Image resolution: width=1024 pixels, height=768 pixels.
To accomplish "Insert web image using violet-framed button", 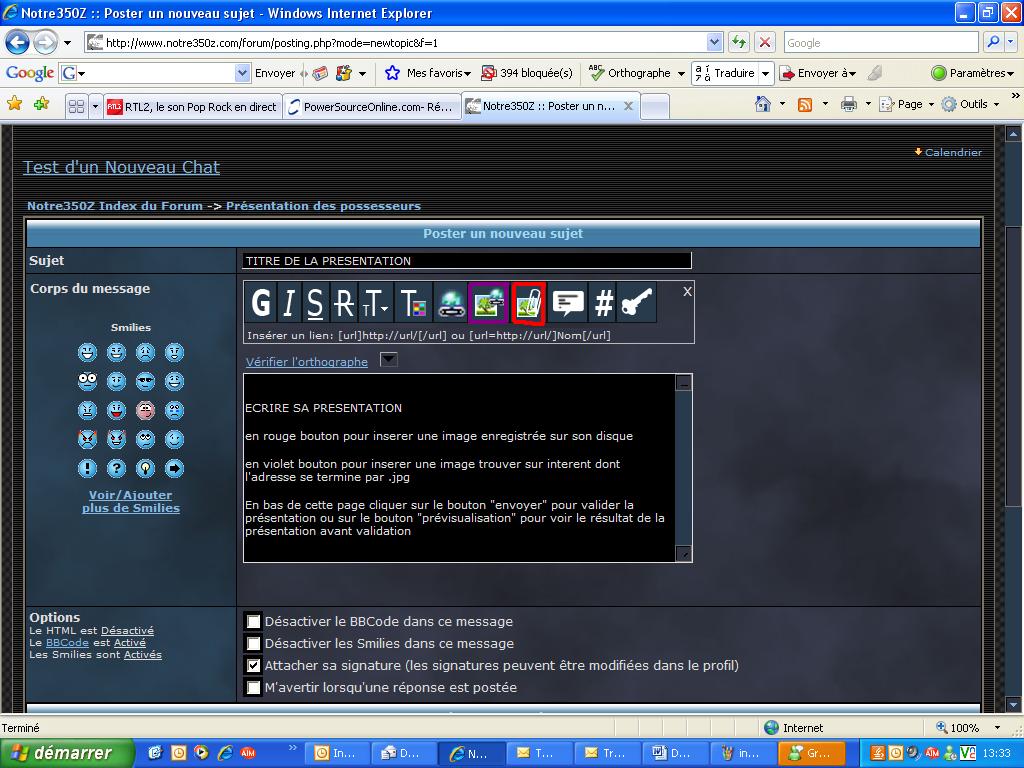I will pos(488,302).
